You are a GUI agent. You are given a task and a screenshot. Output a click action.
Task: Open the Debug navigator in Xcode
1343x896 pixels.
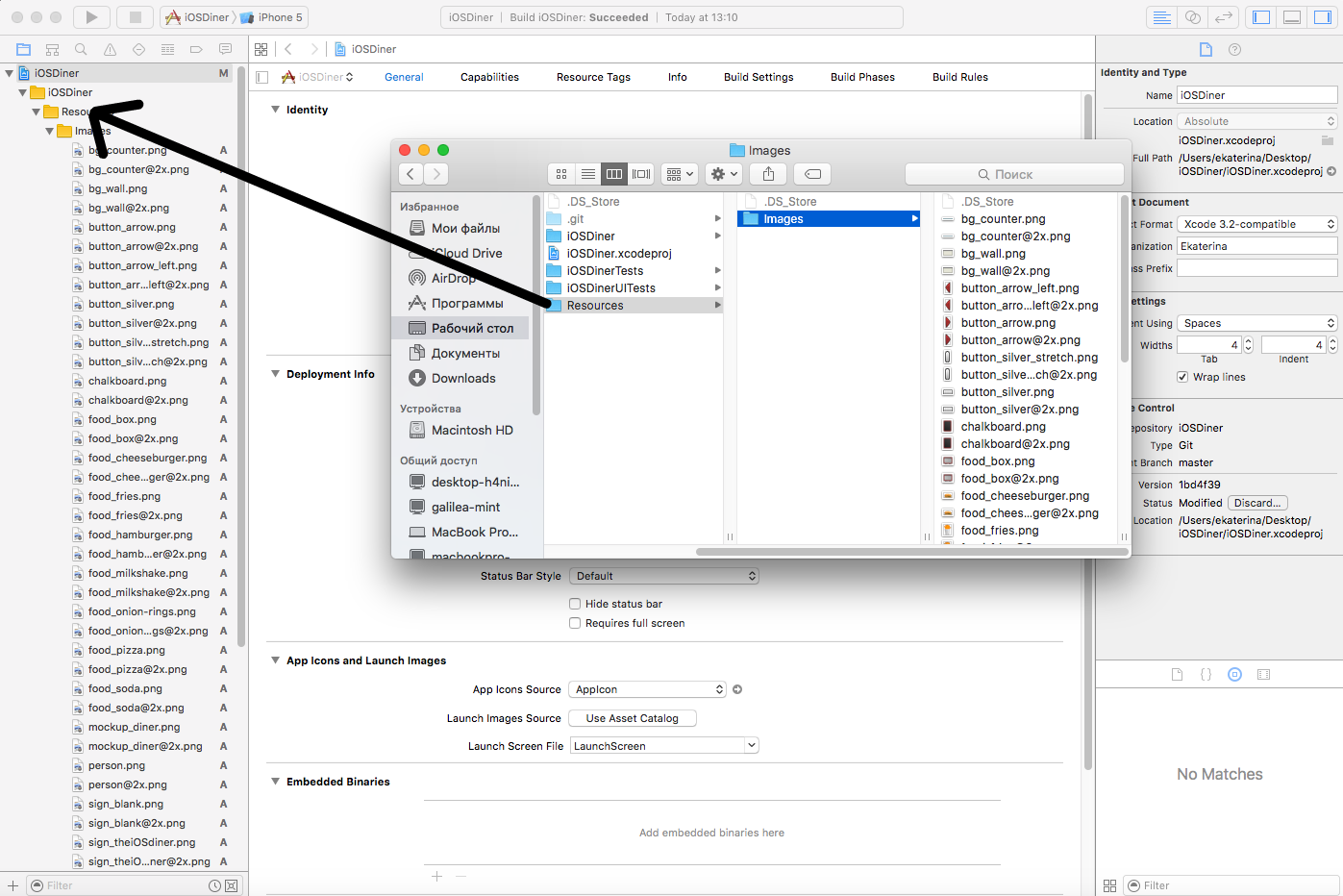pyautogui.click(x=167, y=49)
